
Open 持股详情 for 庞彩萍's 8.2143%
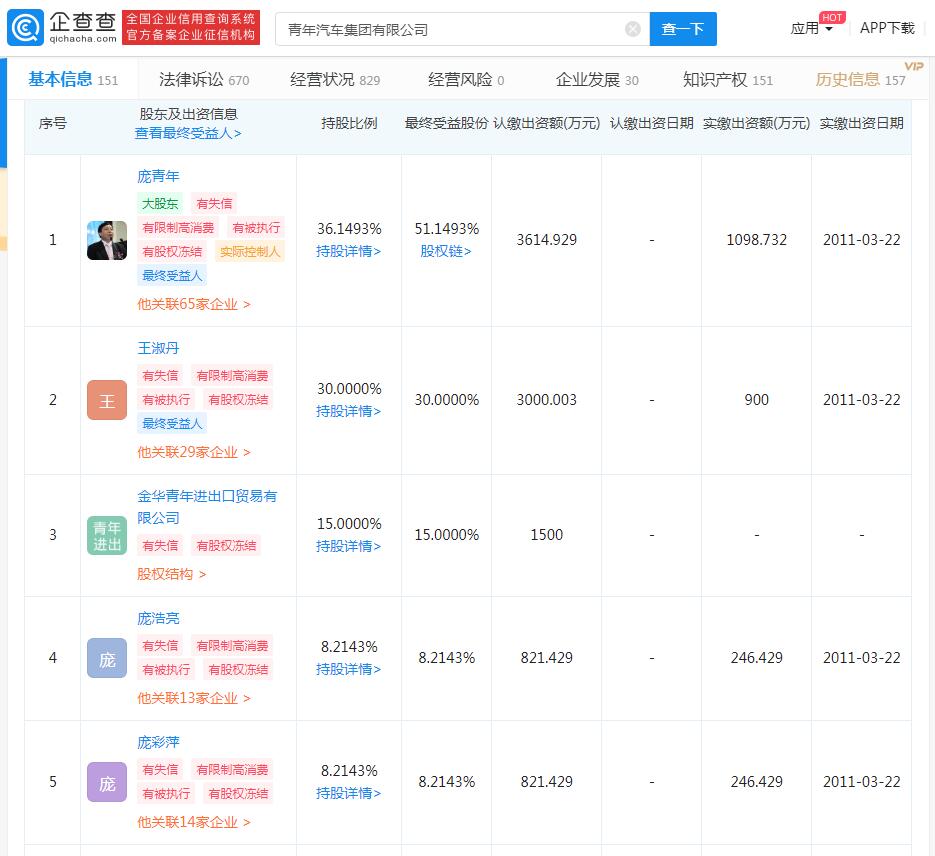point(348,793)
